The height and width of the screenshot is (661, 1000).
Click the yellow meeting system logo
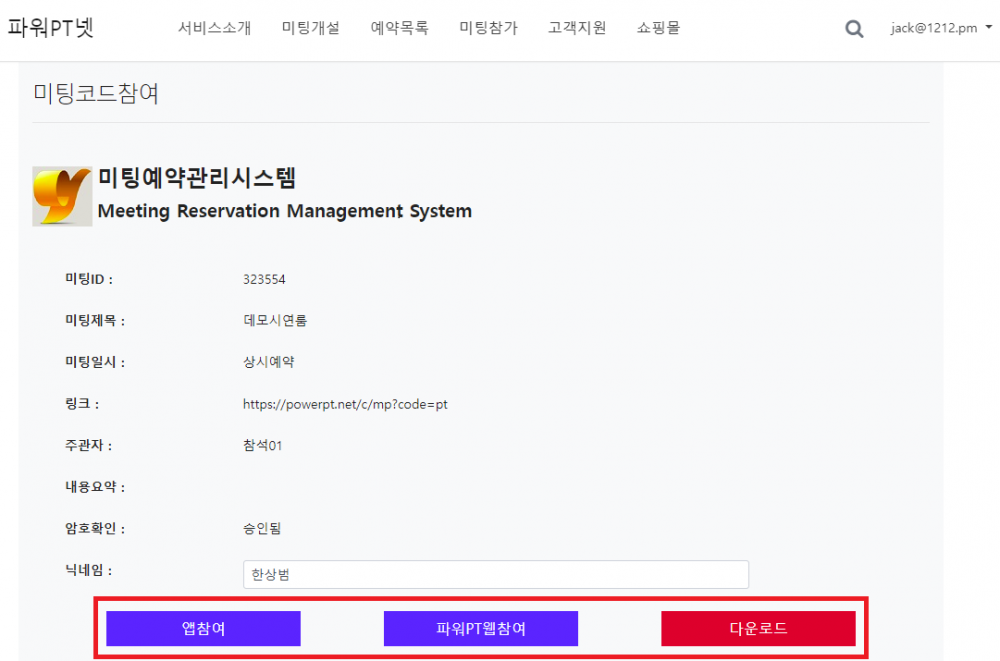(x=62, y=197)
